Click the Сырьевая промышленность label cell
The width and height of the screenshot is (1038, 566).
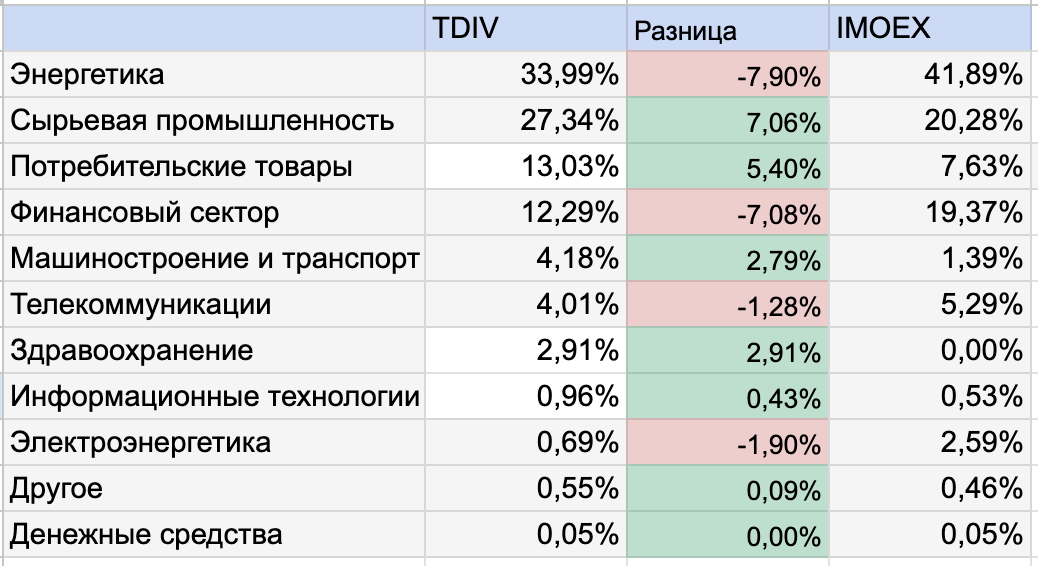point(214,120)
